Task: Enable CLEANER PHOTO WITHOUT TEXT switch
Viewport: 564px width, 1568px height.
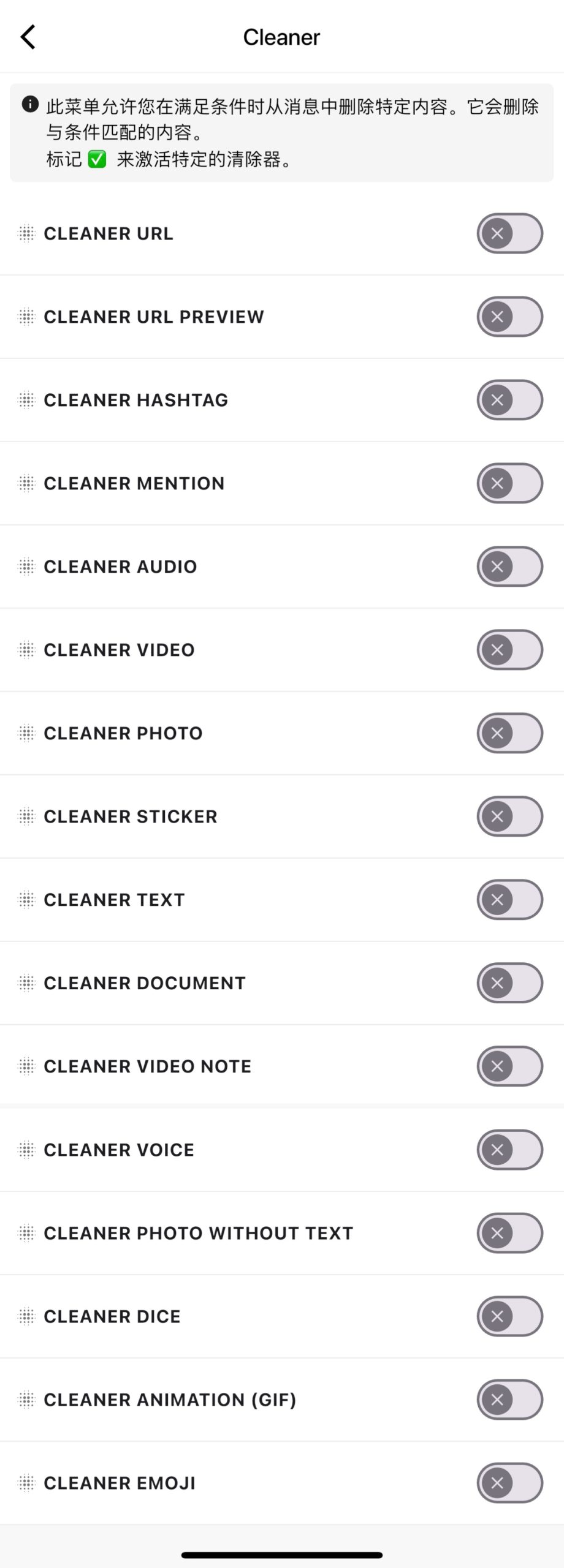Action: pyautogui.click(x=510, y=1233)
